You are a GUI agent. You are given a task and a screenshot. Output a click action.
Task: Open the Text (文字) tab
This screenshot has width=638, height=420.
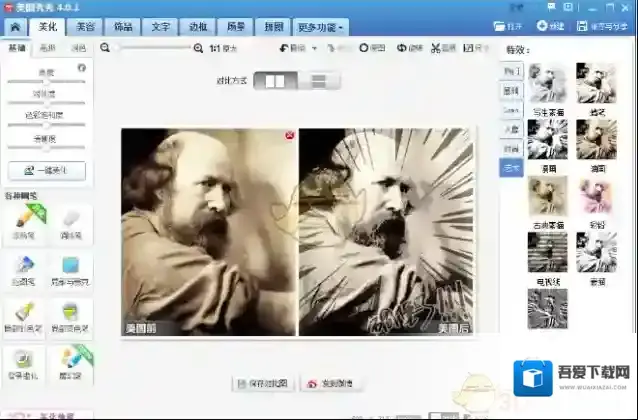pos(162,27)
